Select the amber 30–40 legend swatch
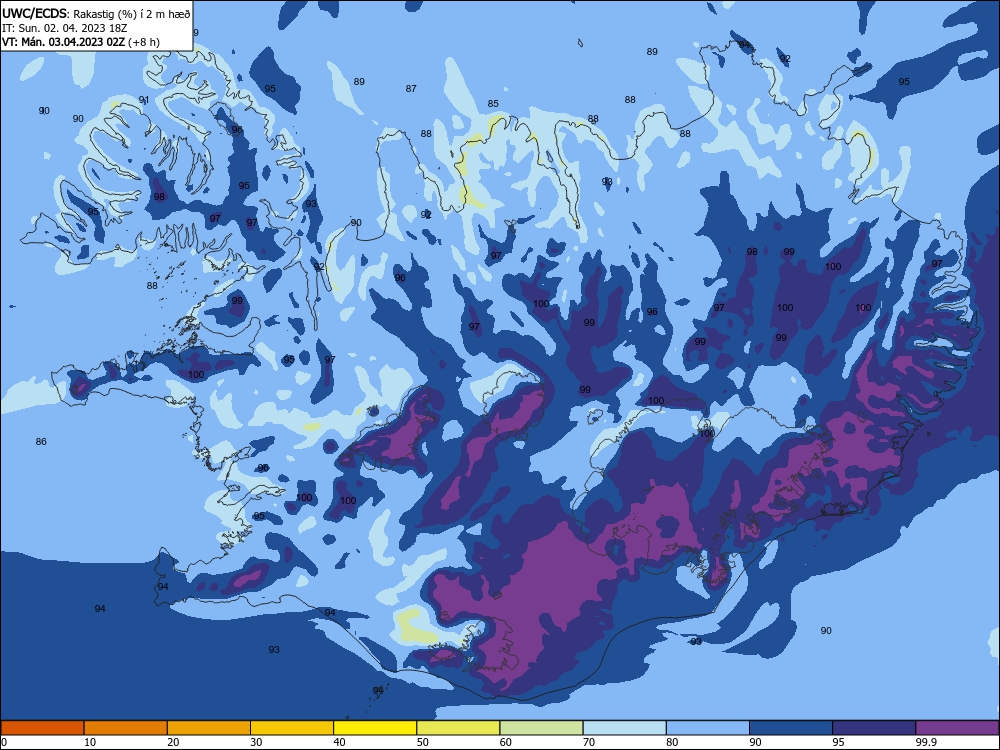Screen dimensions: 1000x750 pyautogui.click(x=292, y=728)
